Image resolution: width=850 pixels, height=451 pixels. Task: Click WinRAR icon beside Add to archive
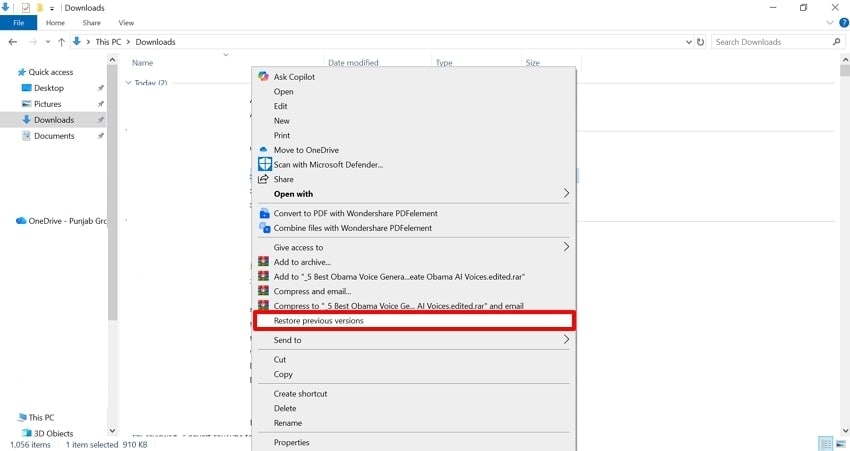(x=263, y=262)
